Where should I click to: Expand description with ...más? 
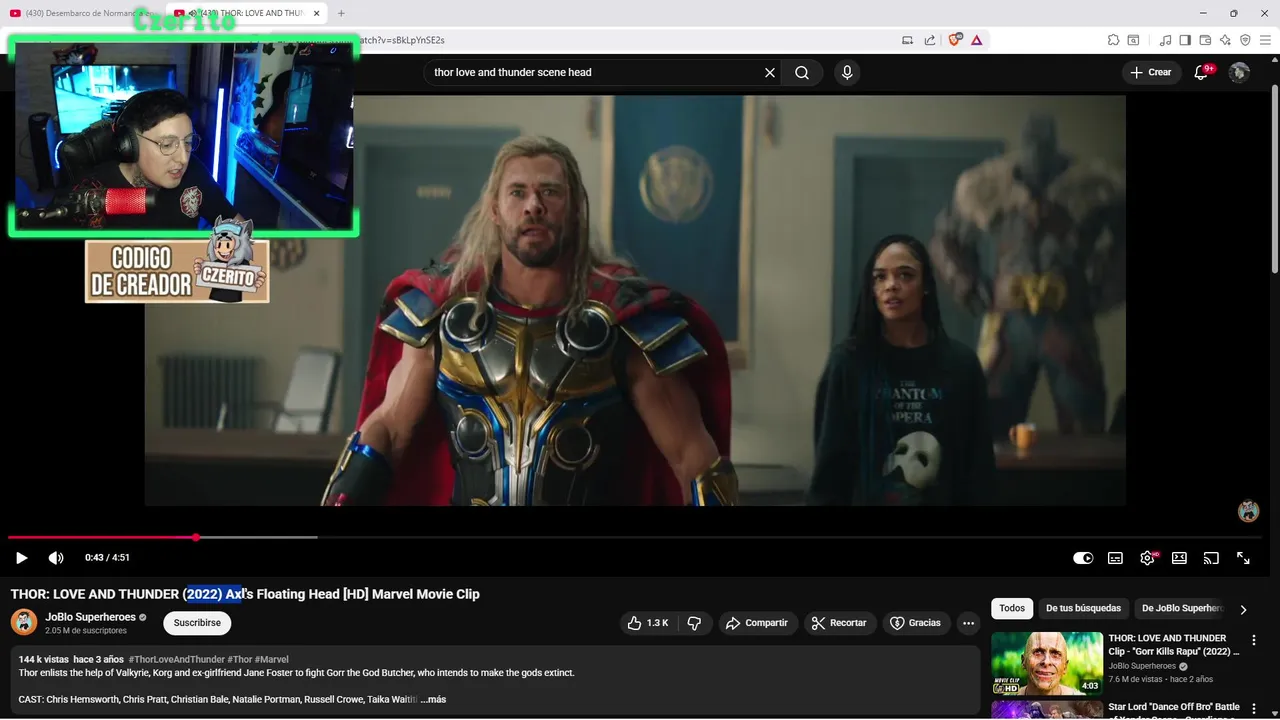[x=433, y=699]
